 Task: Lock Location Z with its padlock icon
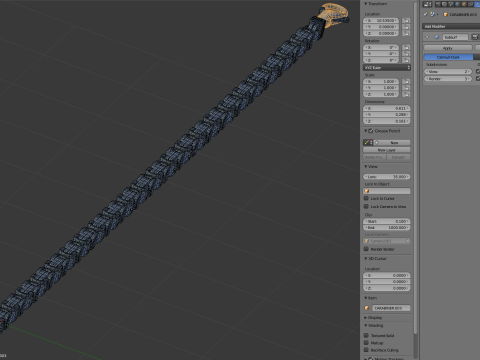406,33
